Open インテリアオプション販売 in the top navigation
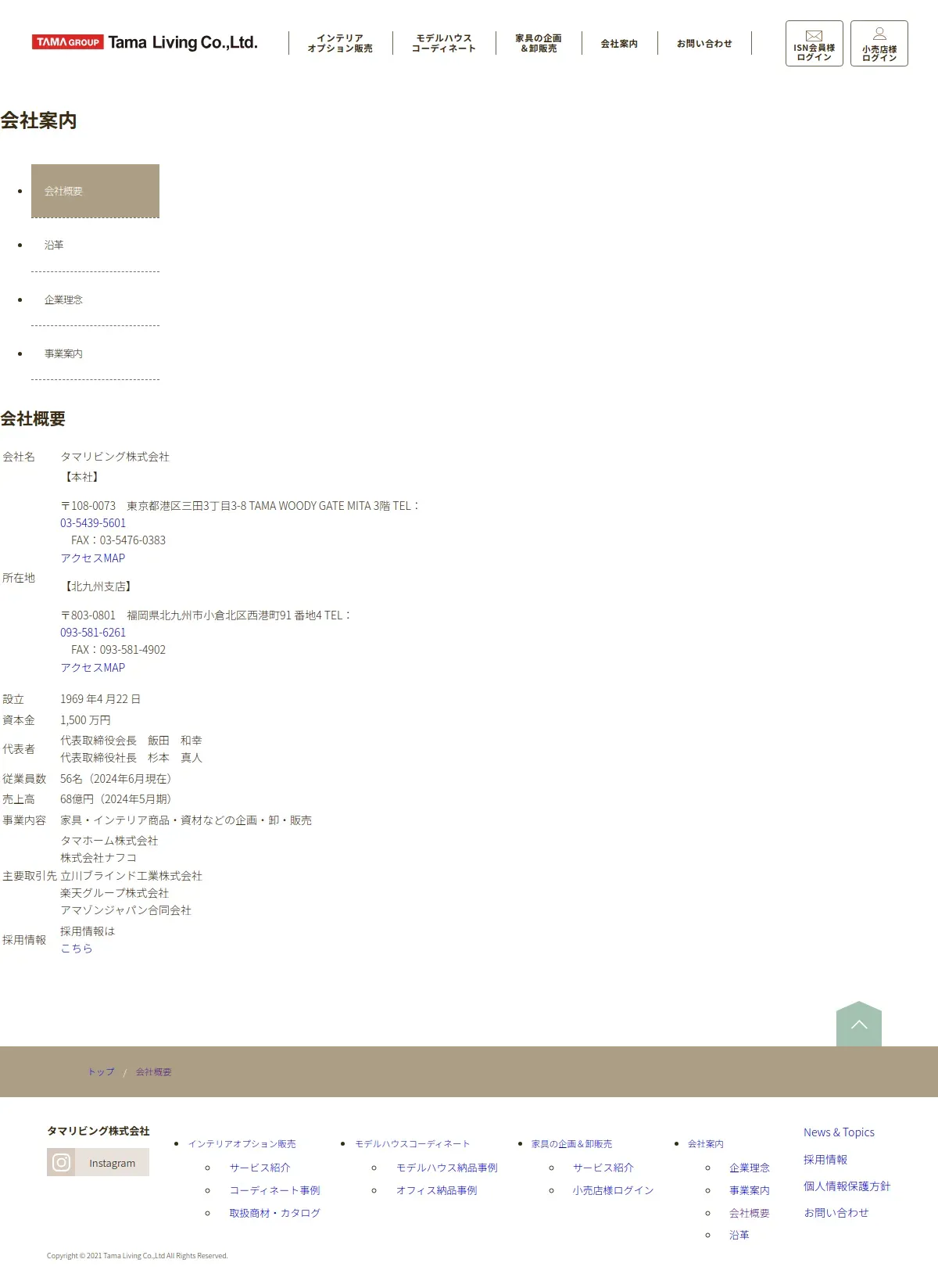Viewport: 938px width, 1288px height. tap(340, 43)
